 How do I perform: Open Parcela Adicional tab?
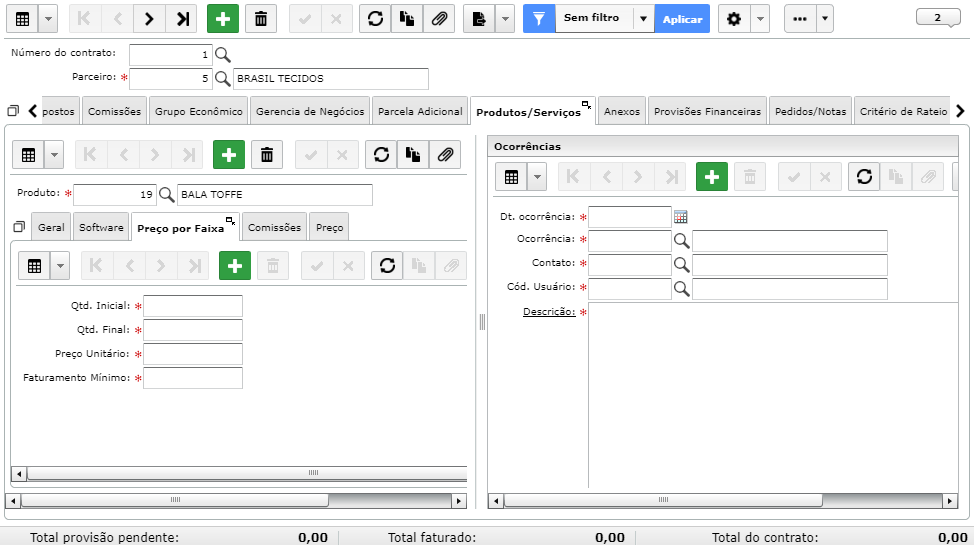[x=420, y=111]
